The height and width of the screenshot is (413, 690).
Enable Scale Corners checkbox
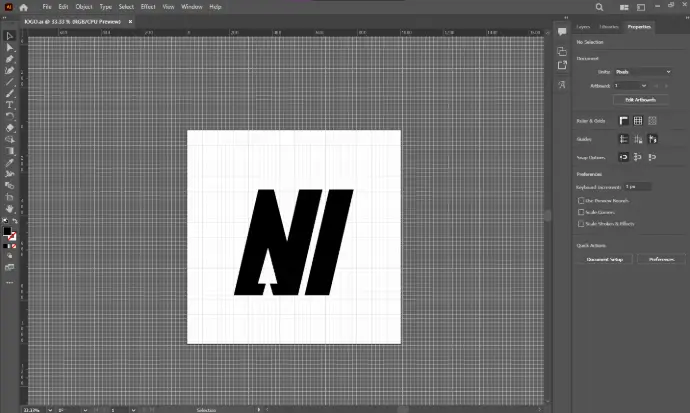coord(581,212)
